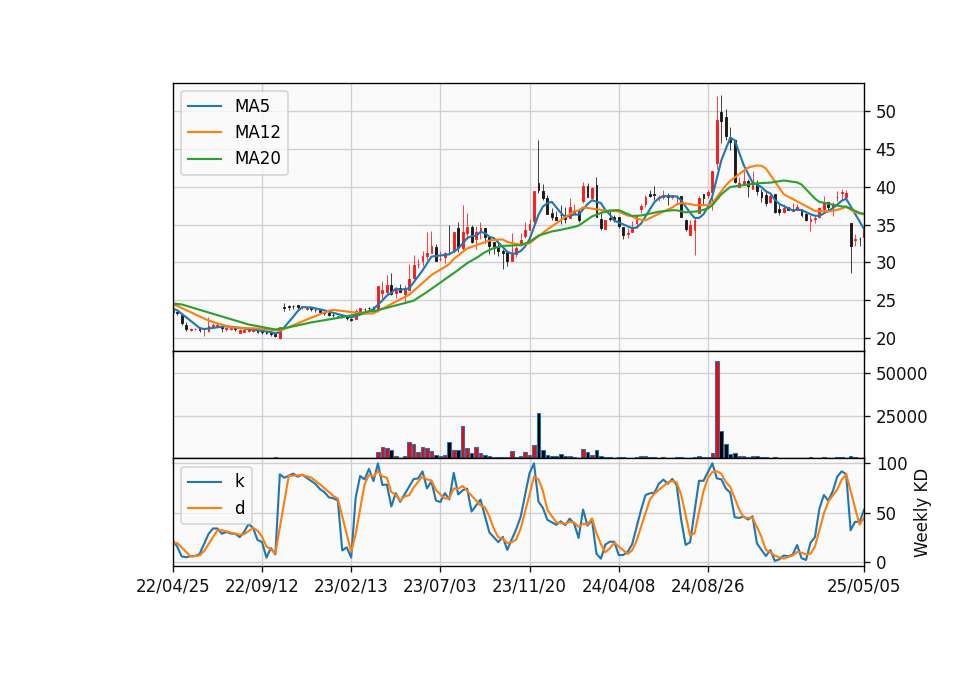This screenshot has height=690, width=960.
Task: Click the Weekly KD axis title
Action: 920,514
